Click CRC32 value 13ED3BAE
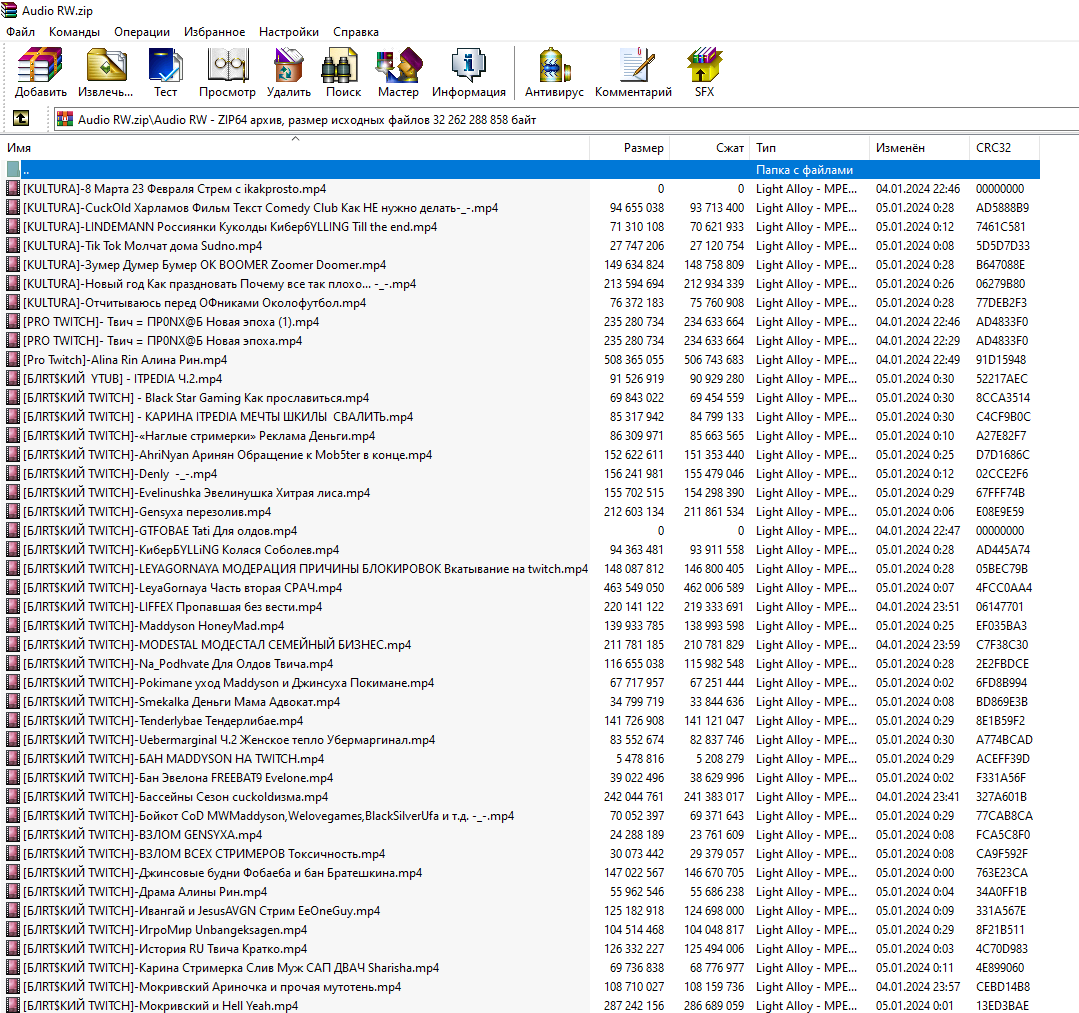 (1002, 1005)
